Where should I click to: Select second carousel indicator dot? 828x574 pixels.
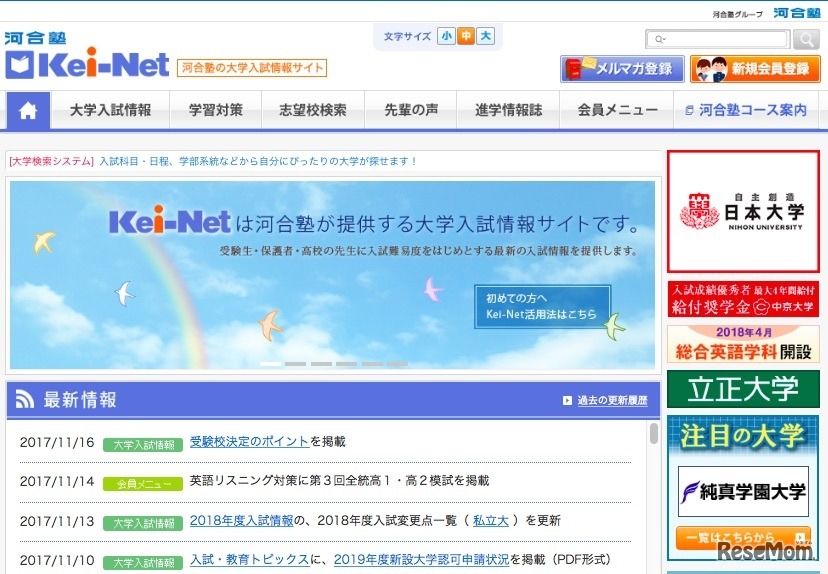click(x=296, y=364)
